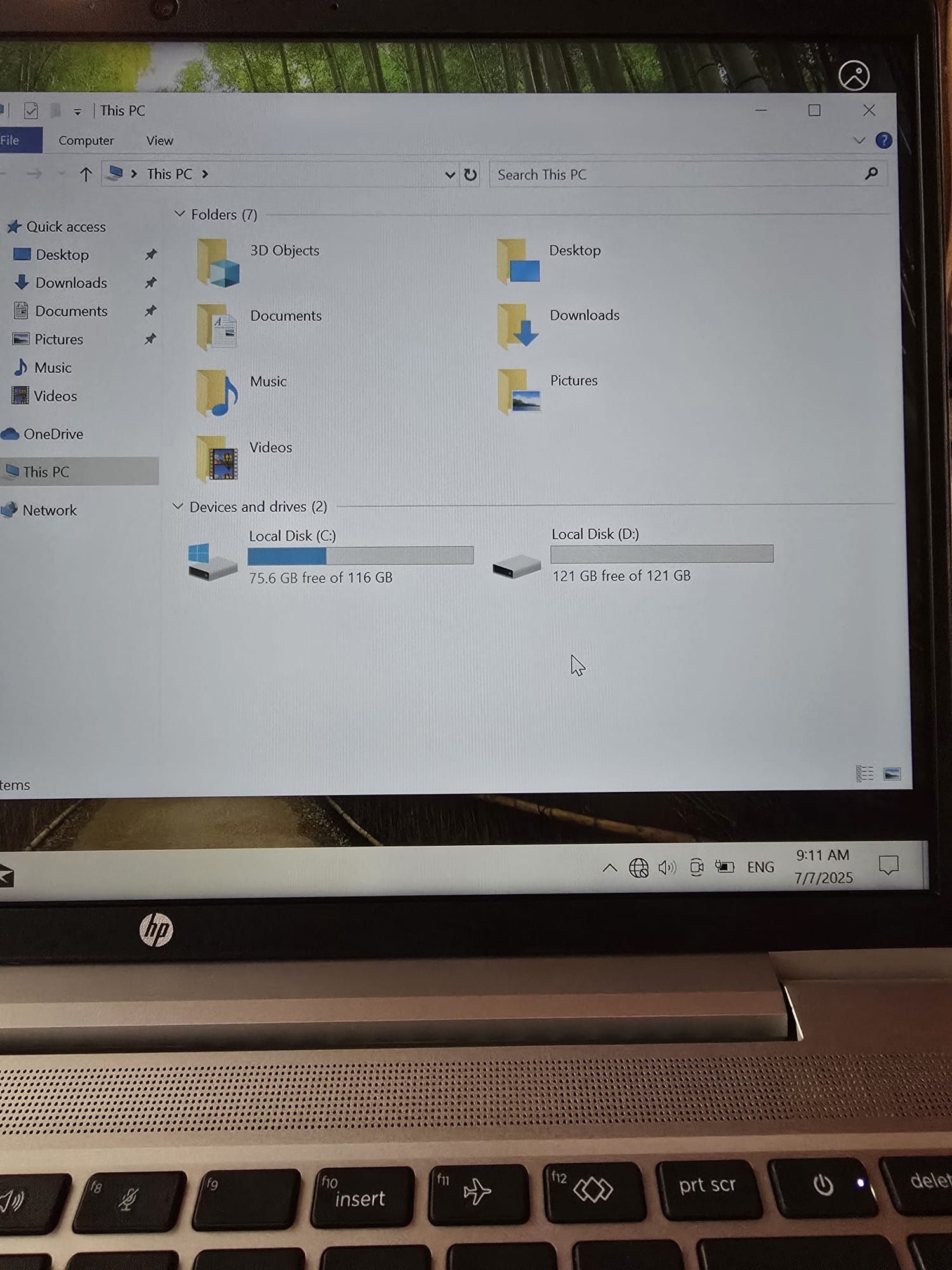This screenshot has width=952, height=1270.
Task: Select Desktop in the navigation pane
Action: pyautogui.click(x=62, y=255)
